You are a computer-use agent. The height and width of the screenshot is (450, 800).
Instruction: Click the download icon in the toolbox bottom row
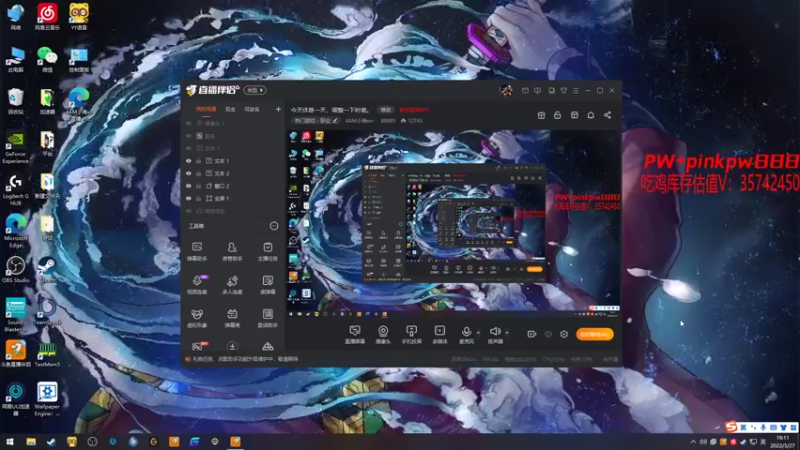pos(232,347)
